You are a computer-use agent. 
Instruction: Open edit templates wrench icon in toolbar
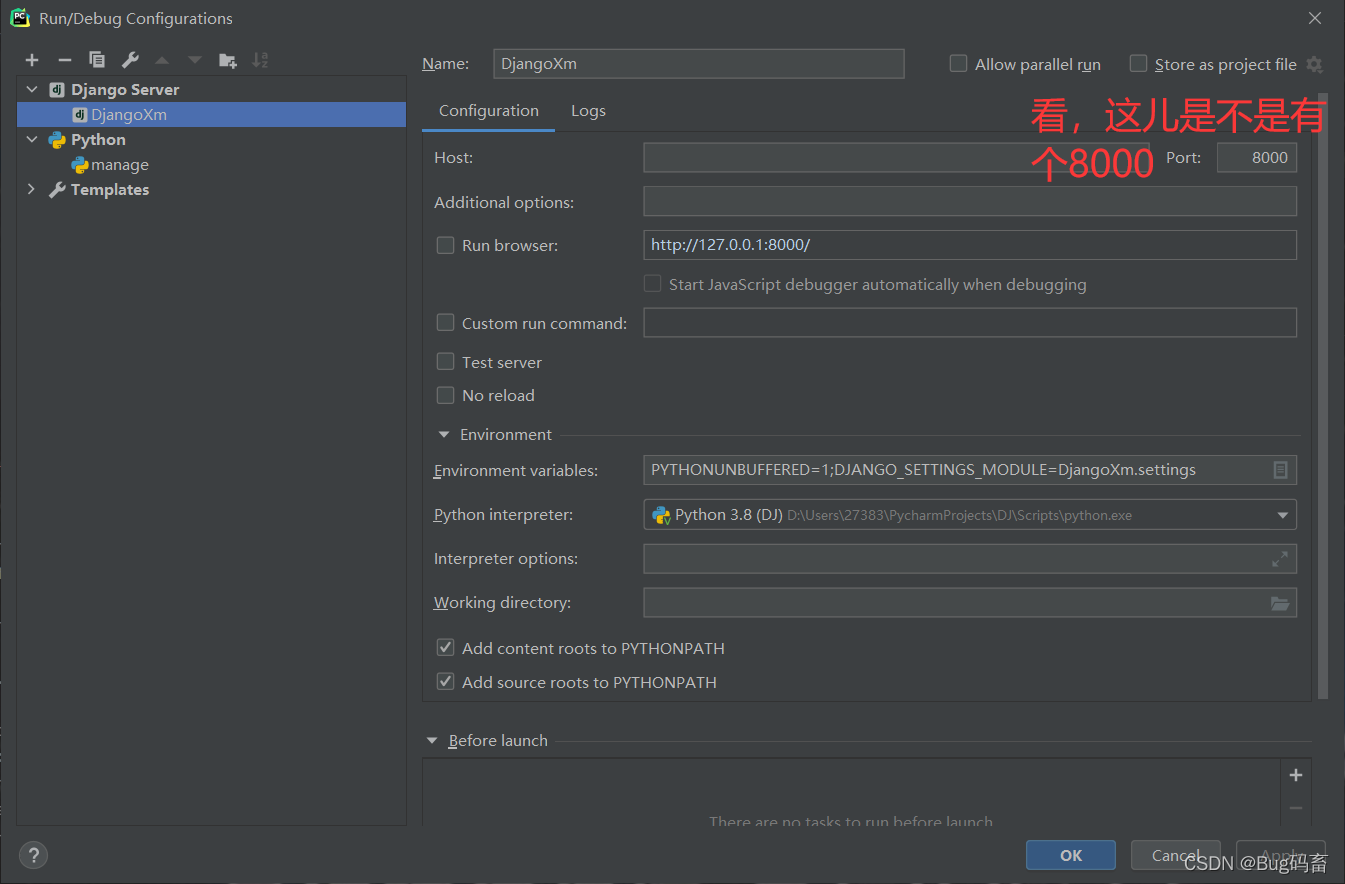[x=130, y=61]
